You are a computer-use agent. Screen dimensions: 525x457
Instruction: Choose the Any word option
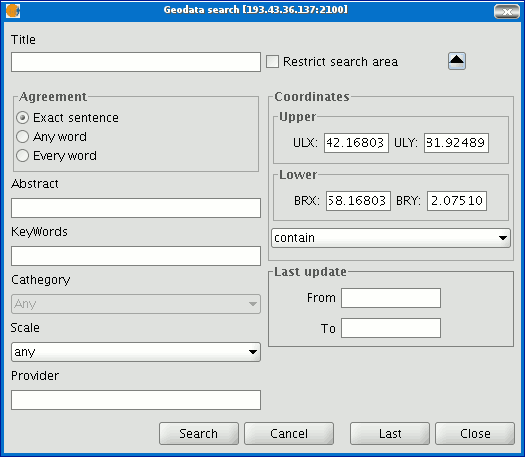pos(22,137)
